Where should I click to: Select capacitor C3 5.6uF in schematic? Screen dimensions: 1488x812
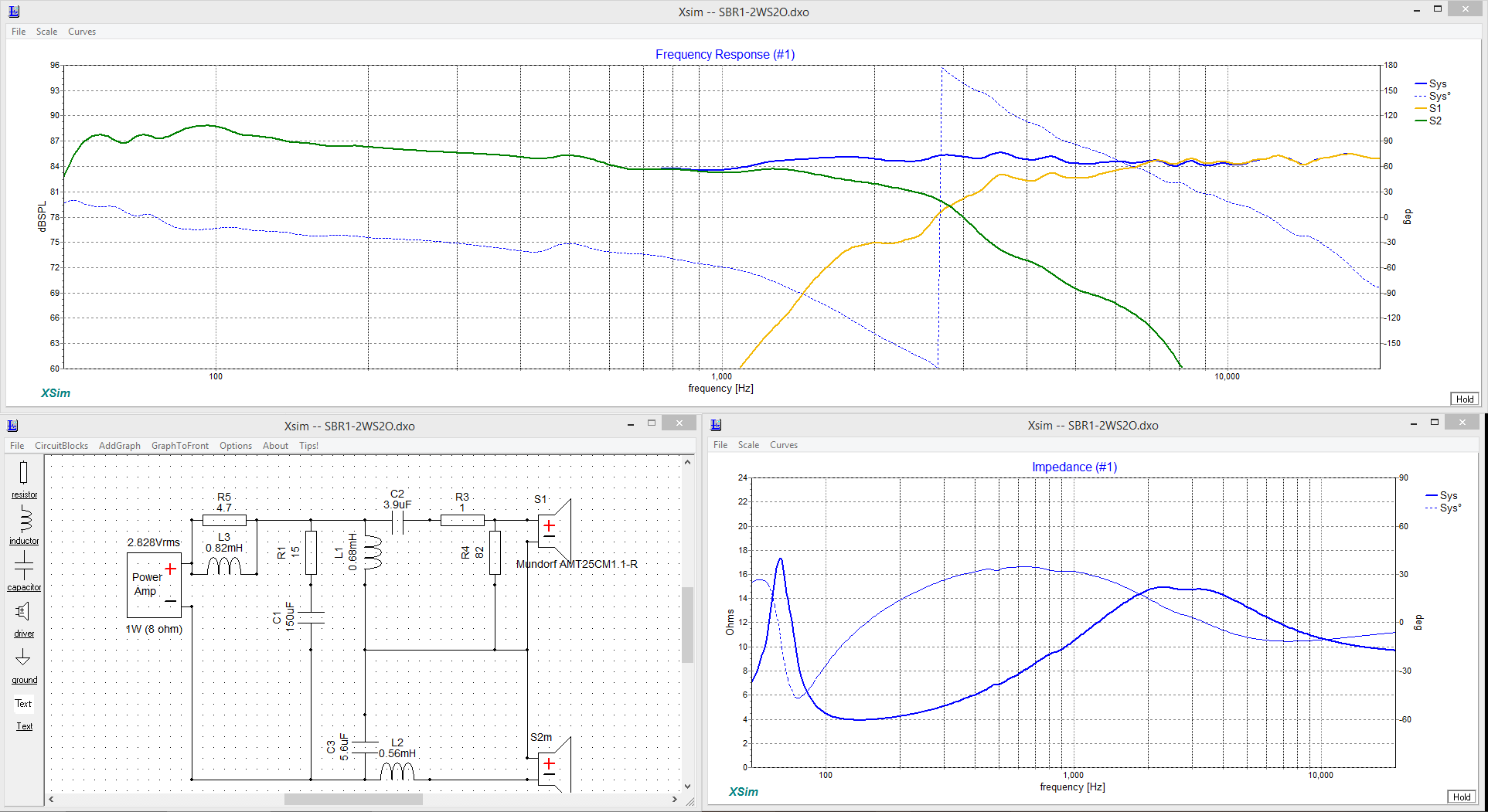365,747
